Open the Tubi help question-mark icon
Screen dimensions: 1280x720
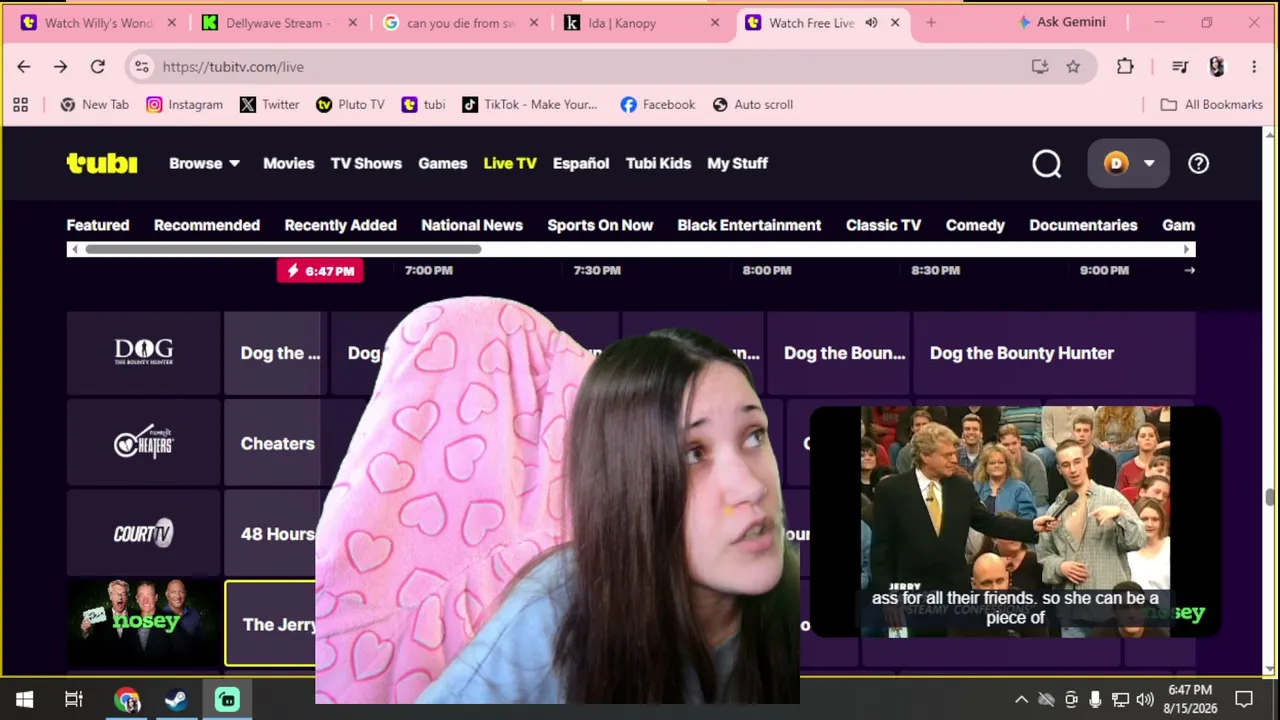pos(1198,163)
